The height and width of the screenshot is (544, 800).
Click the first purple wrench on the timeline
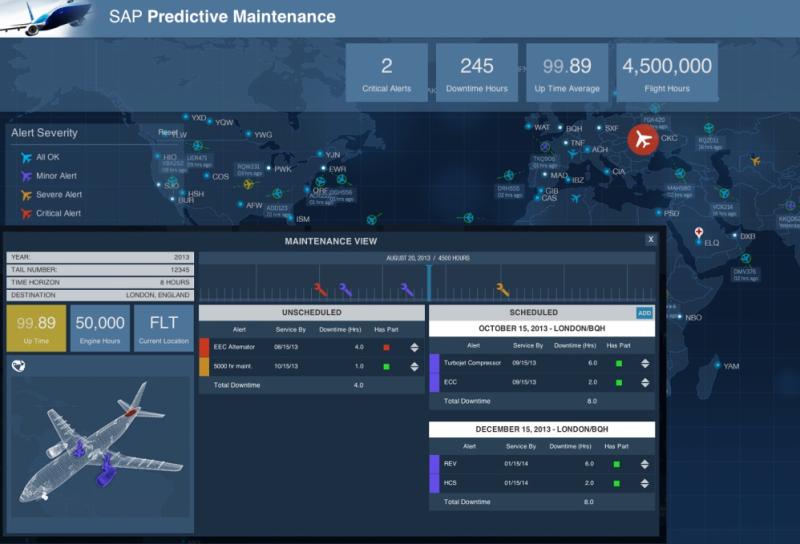[x=345, y=289]
